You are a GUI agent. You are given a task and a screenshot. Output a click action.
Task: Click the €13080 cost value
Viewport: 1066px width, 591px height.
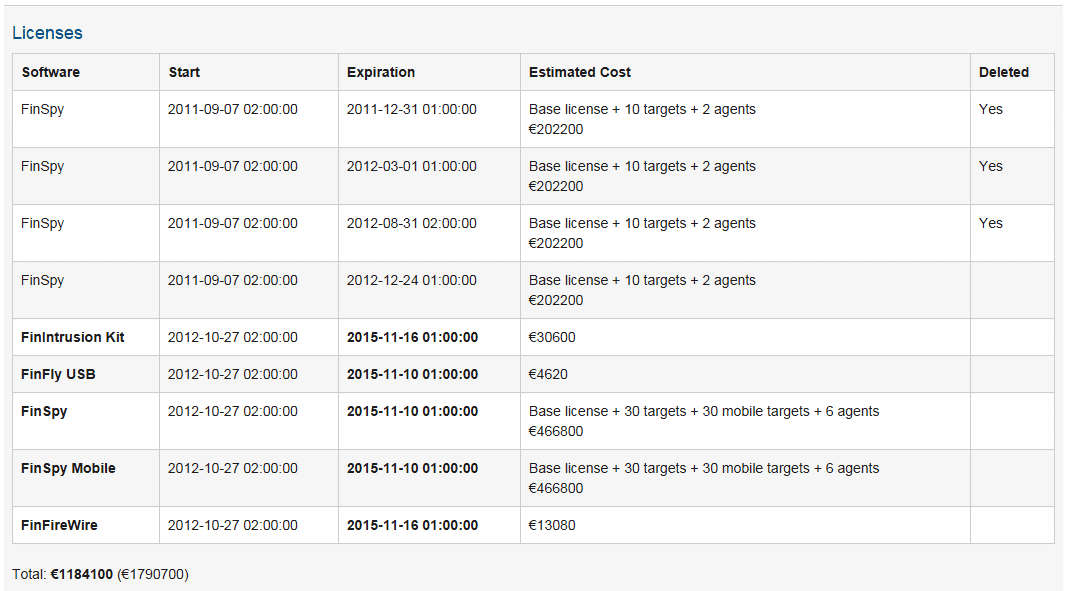pyautogui.click(x=552, y=525)
